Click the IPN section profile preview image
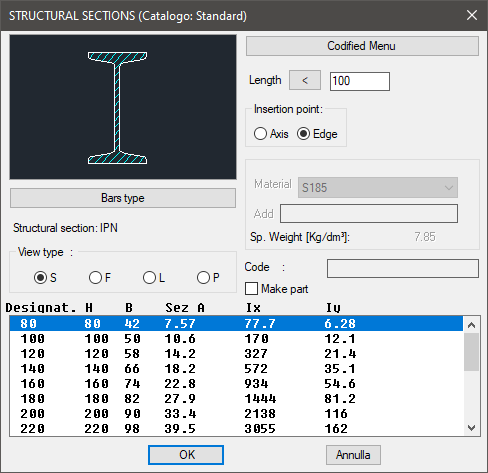Viewport: 488px width, 473px height. coord(123,107)
